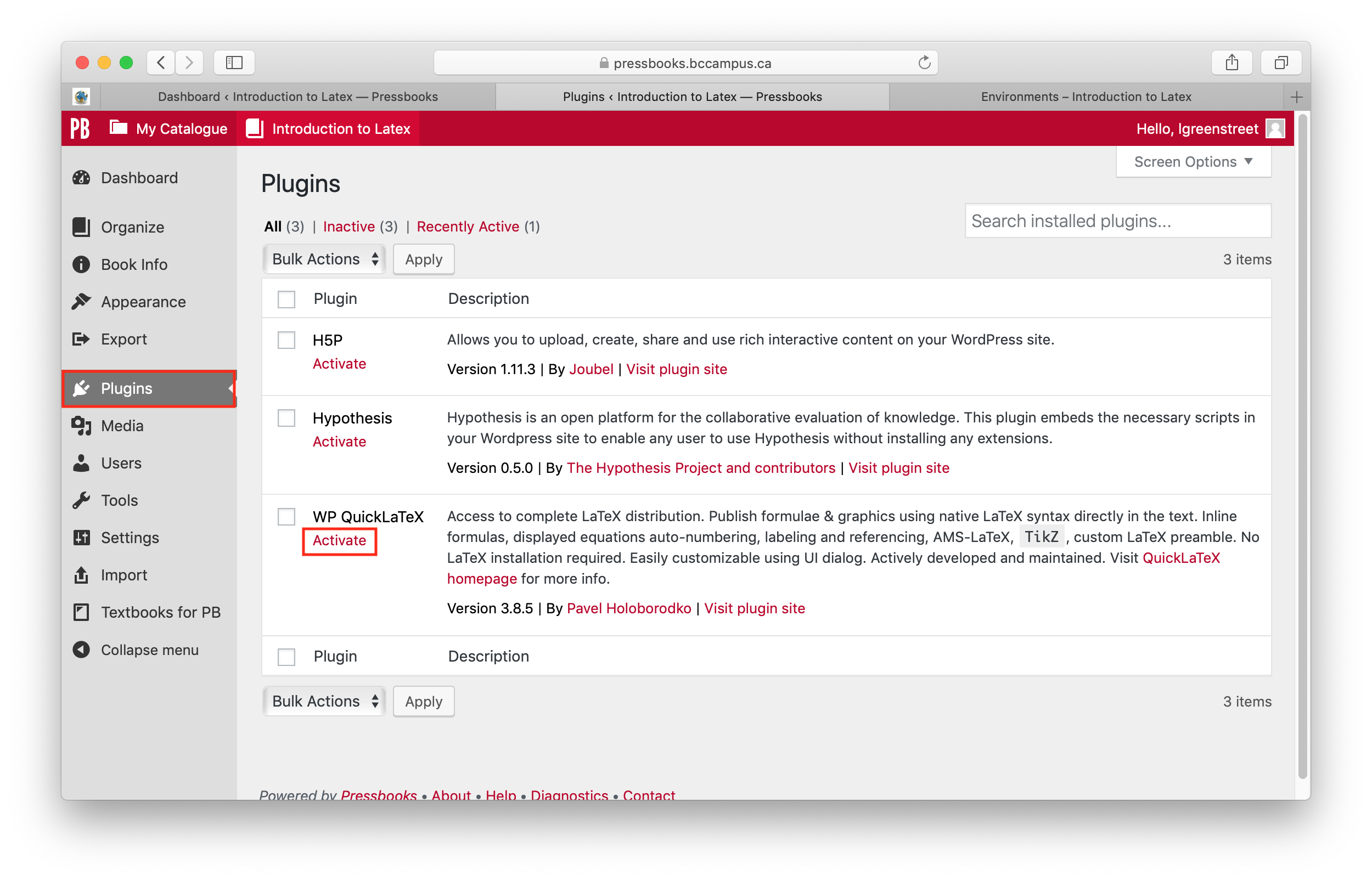The image size is (1372, 881).
Task: Open the bottom Bulk Actions dropdown
Action: coord(324,702)
